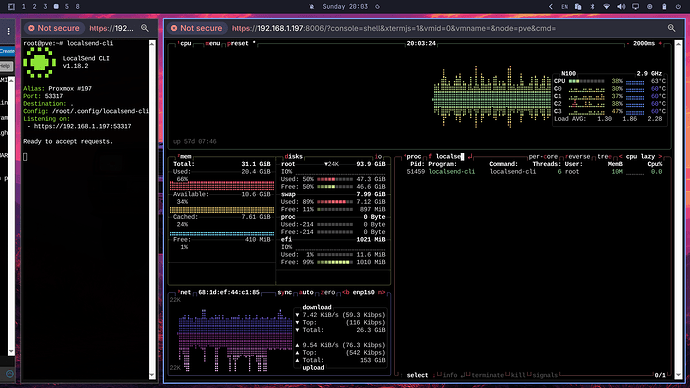Image resolution: width=690 pixels, height=388 pixels.
Task: Decrease the 2000ms update interval
Action: 628,44
